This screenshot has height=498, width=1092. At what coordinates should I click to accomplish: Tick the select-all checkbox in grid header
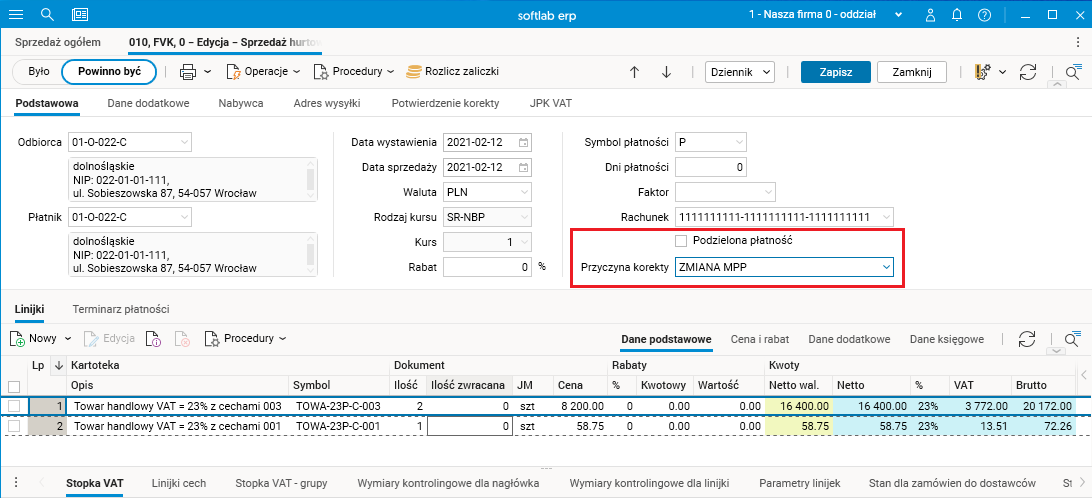[13, 386]
